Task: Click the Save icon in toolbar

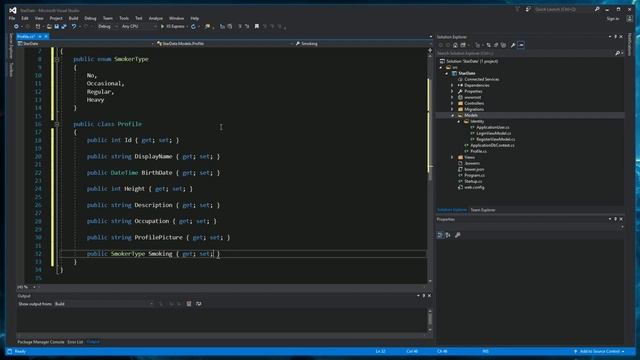Action: click(57, 27)
